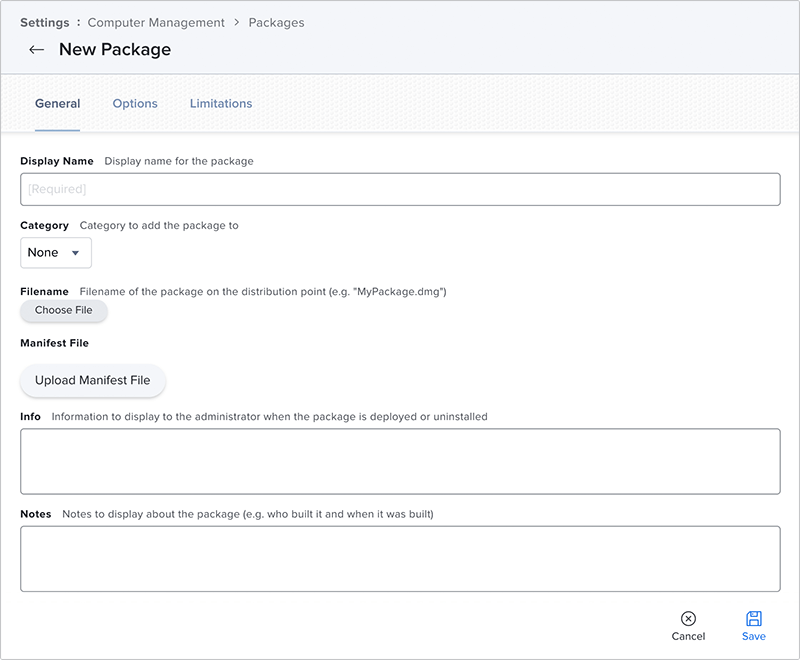Viewport: 800px width, 660px height.
Task: Click the Display Name field label
Action: coord(57,161)
